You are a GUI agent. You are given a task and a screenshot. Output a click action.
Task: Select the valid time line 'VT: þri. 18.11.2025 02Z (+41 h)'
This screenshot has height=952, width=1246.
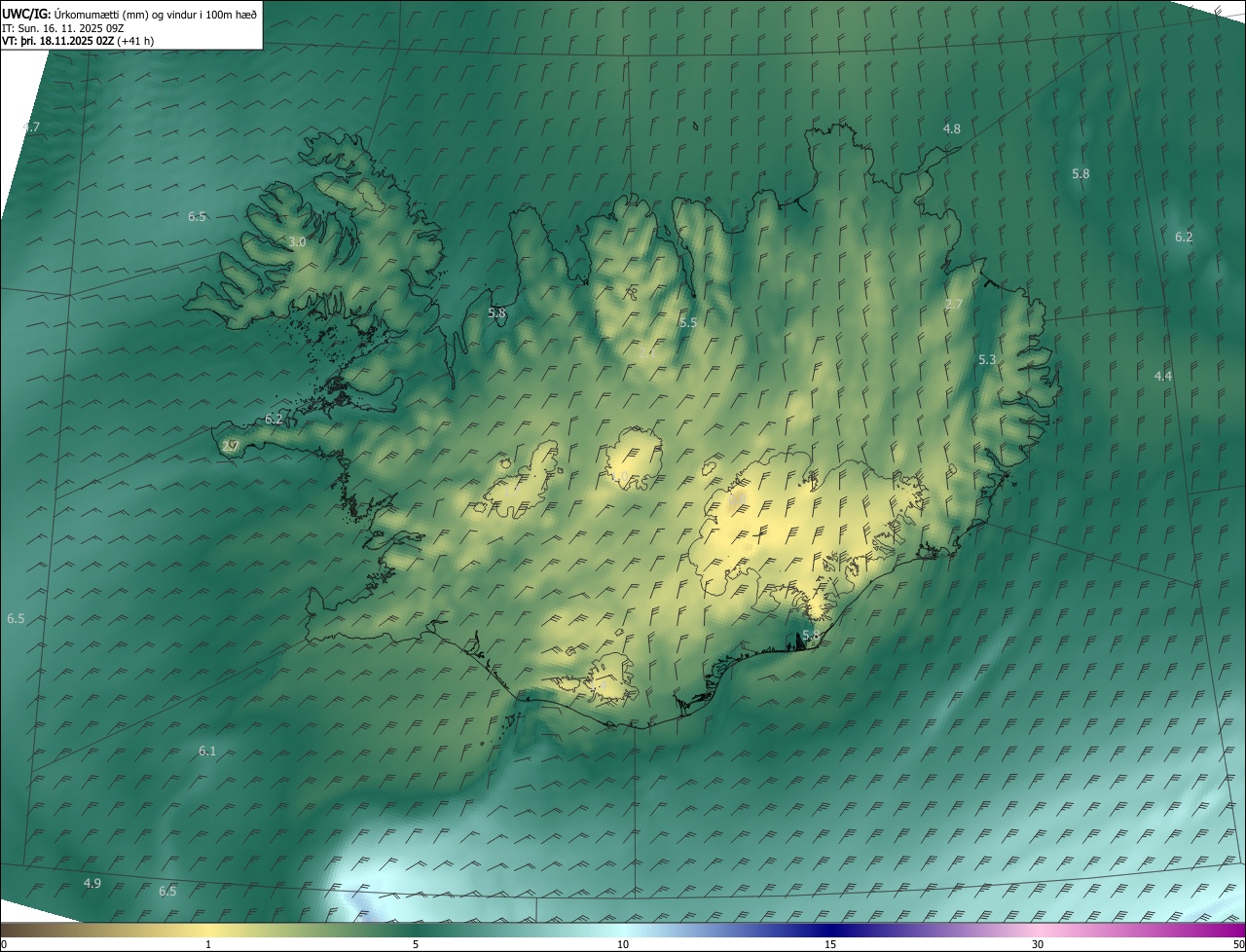[78, 41]
